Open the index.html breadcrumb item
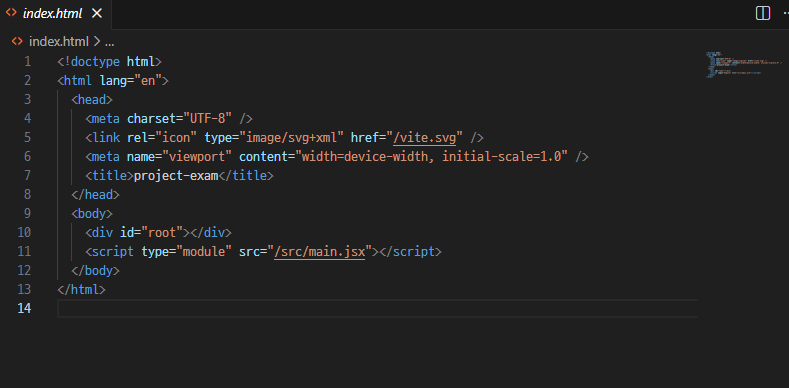 pos(59,41)
